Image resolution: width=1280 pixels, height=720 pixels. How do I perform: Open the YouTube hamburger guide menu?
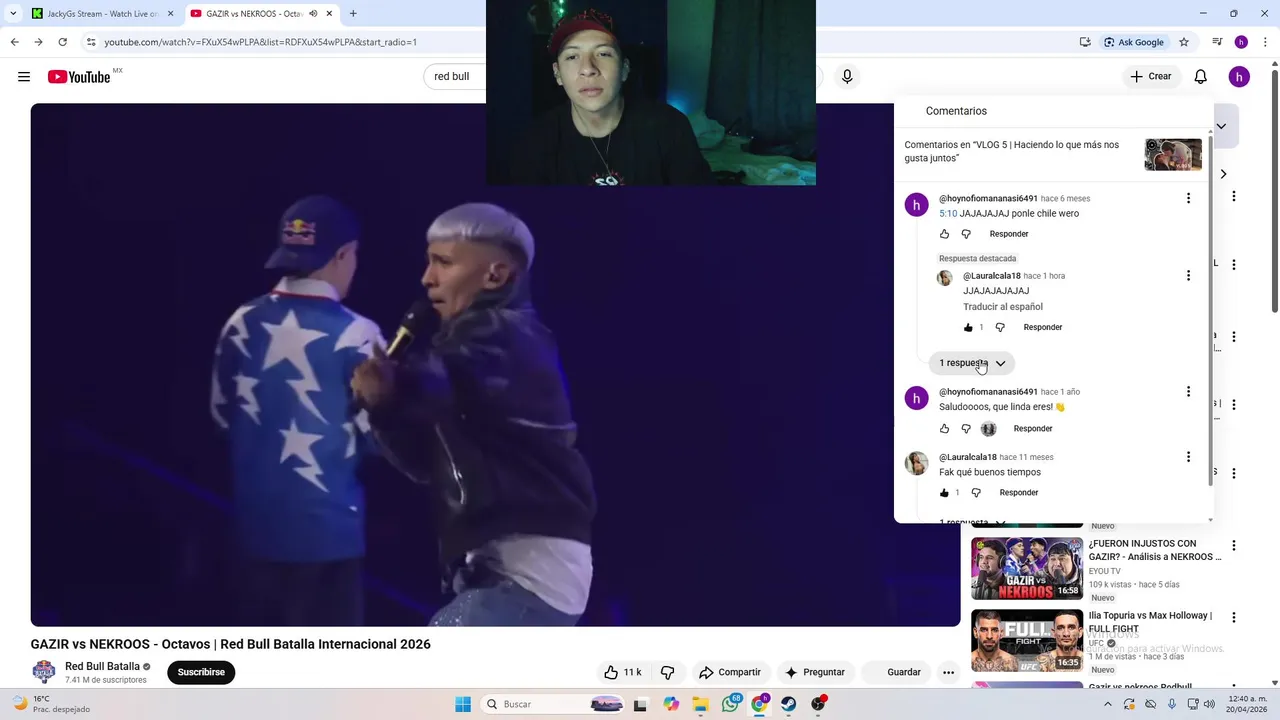click(24, 77)
